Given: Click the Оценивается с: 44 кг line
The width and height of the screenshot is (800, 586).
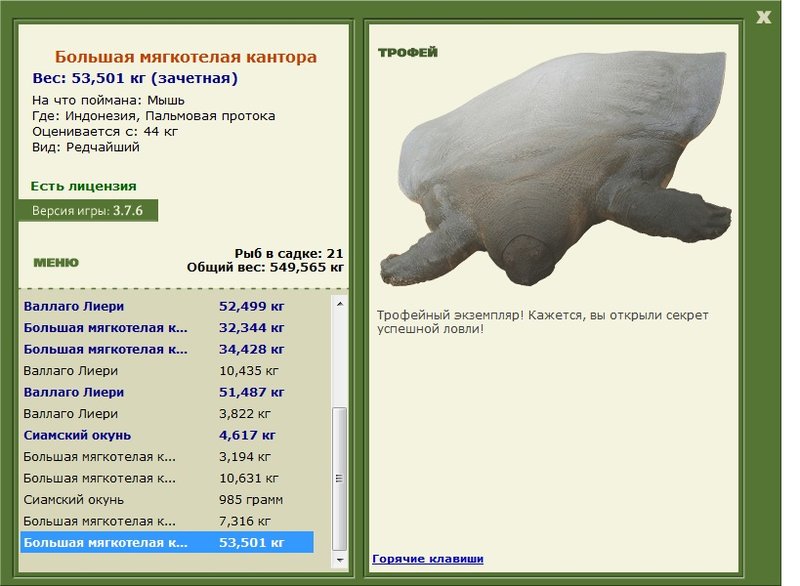Looking at the screenshot, I should [x=105, y=132].
